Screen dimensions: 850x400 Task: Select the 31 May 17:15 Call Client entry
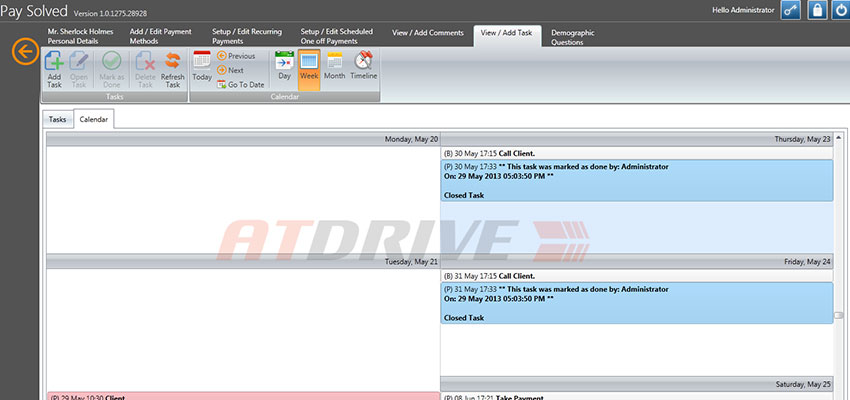pos(636,276)
